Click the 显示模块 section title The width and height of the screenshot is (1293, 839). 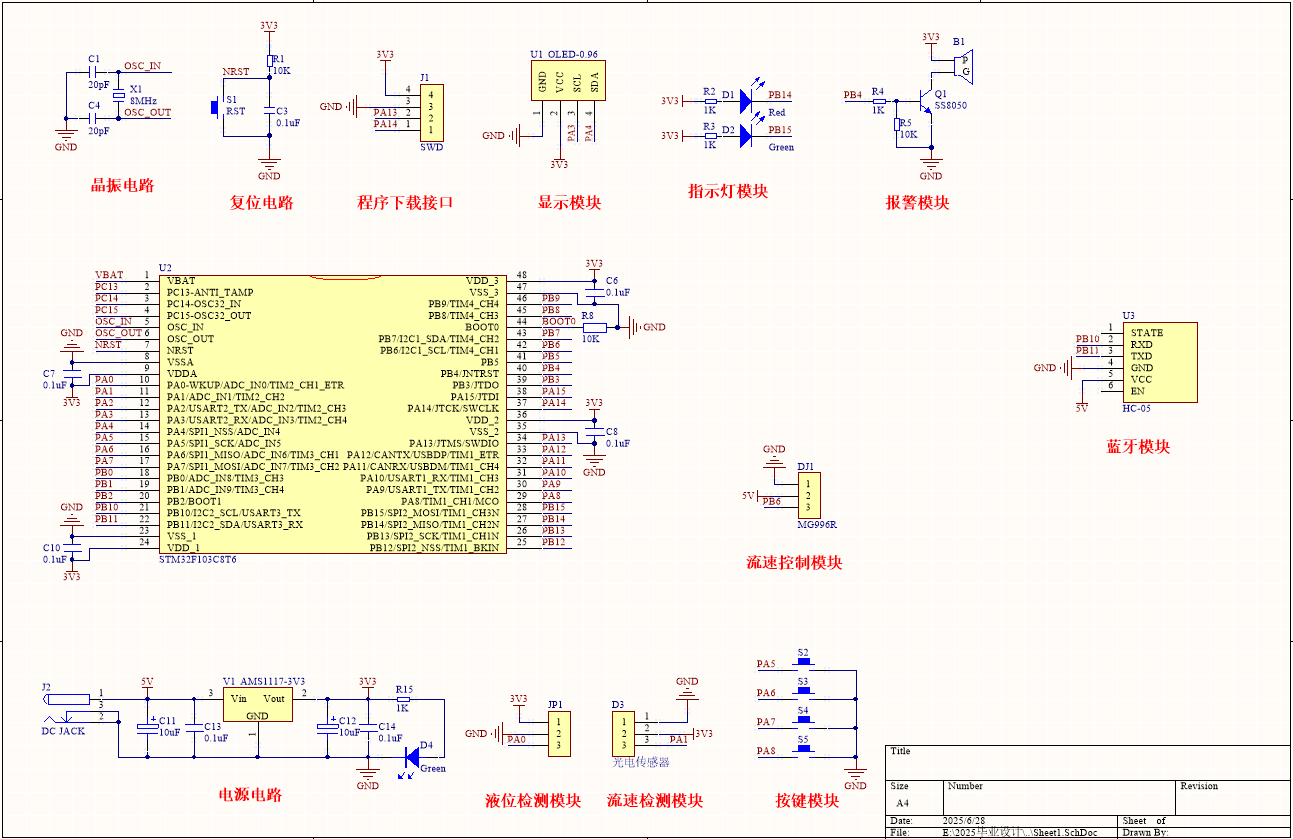[x=570, y=202]
